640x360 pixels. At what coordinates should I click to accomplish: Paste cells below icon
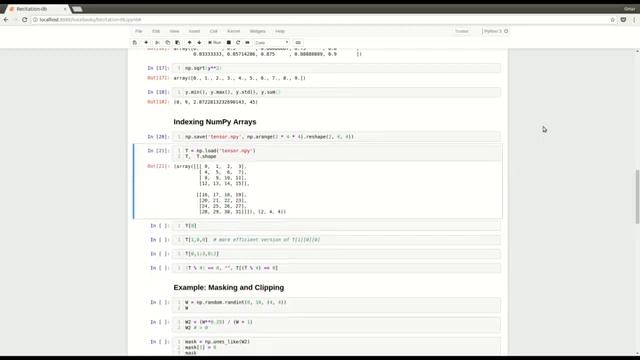click(178, 42)
